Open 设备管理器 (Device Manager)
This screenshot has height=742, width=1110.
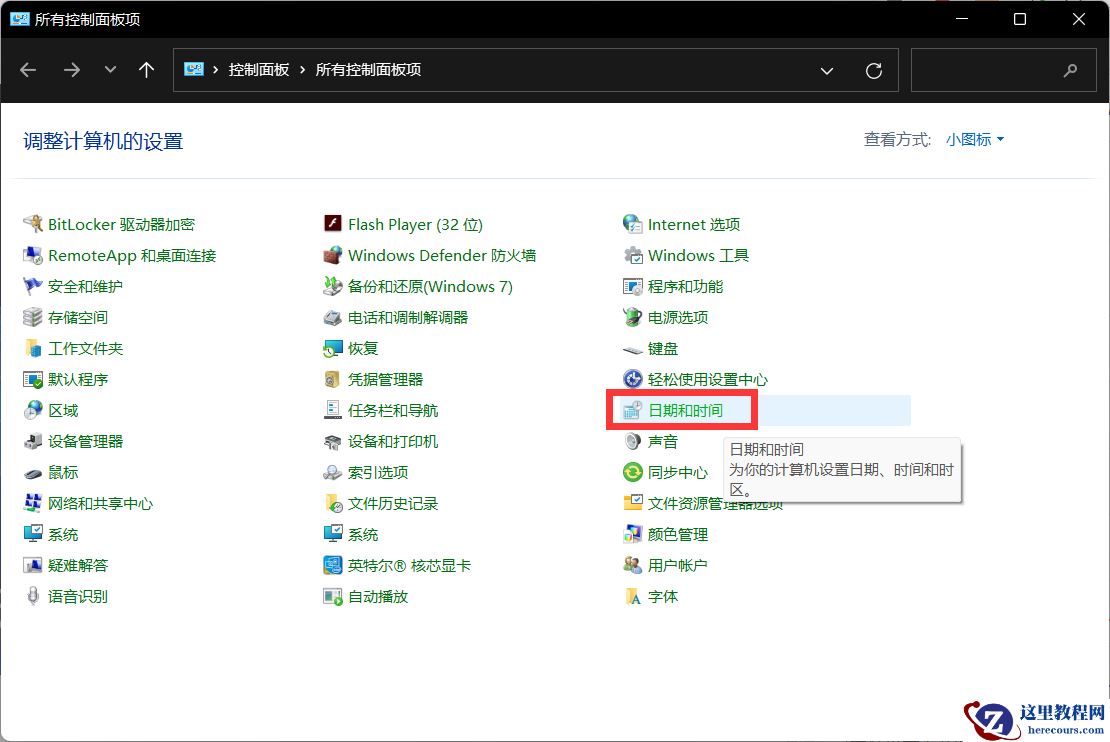click(x=85, y=441)
